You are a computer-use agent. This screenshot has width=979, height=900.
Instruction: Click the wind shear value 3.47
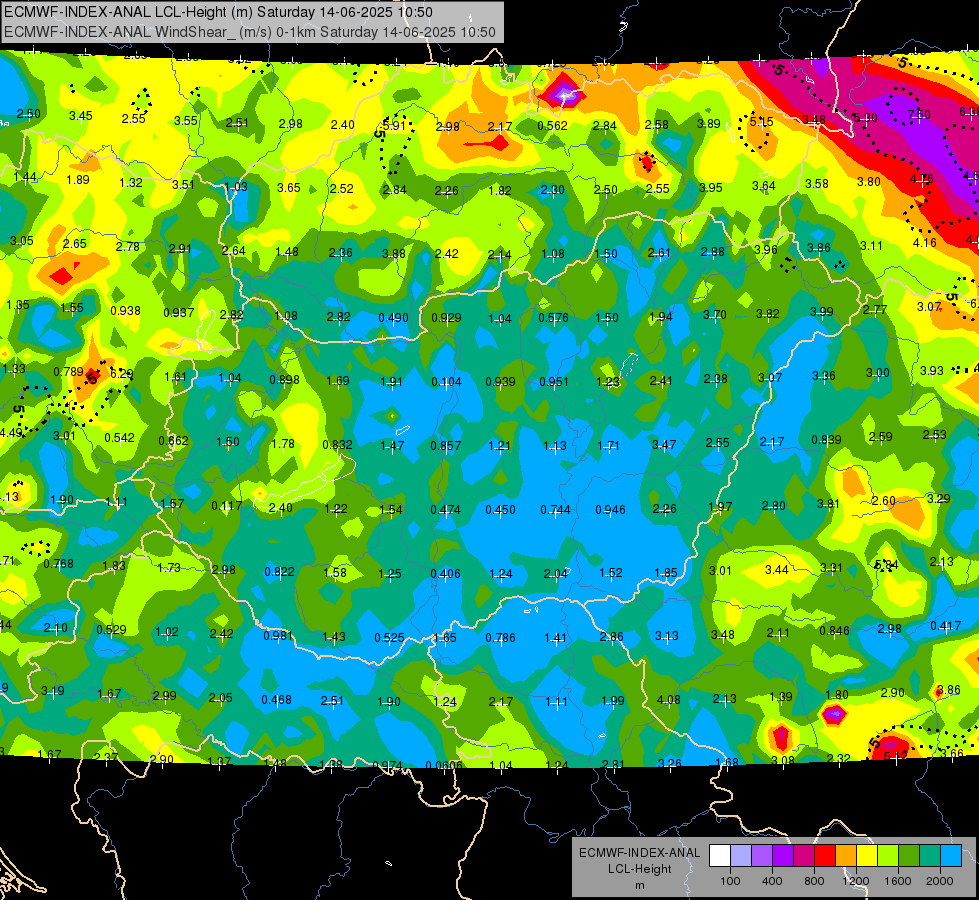[x=664, y=445]
